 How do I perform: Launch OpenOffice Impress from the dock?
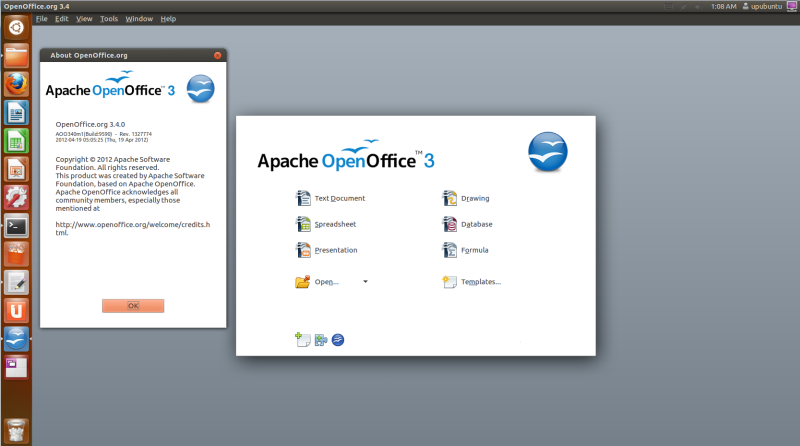point(16,169)
